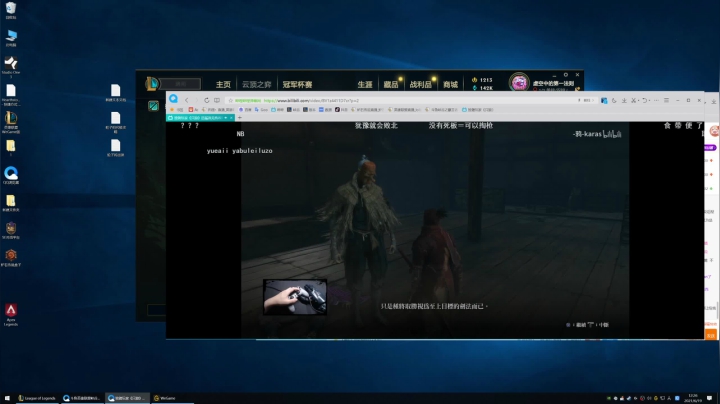Click the browser undo closed-tab icon
The image size is (720, 404).
(x=645, y=100)
